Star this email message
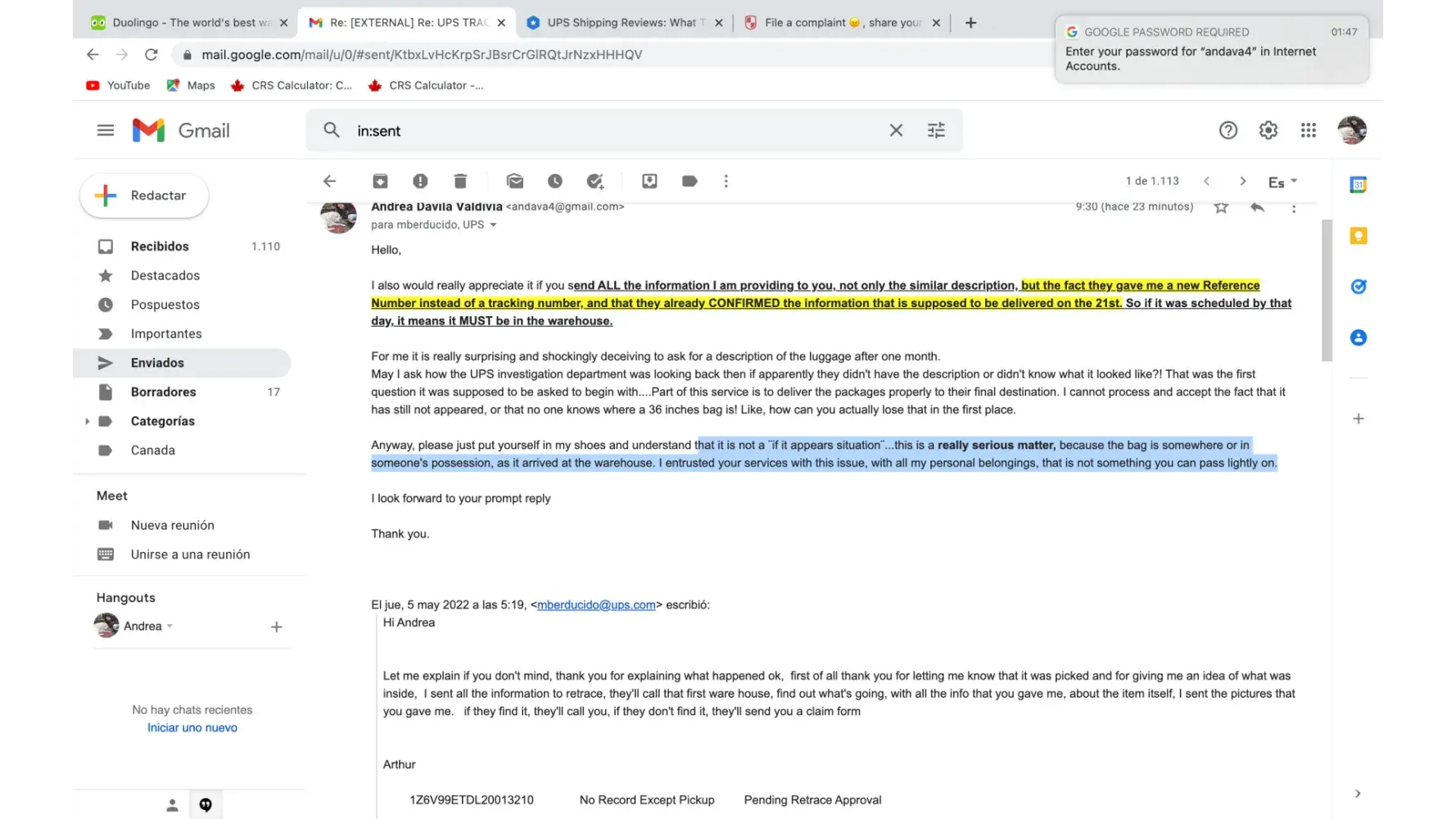 (1221, 207)
